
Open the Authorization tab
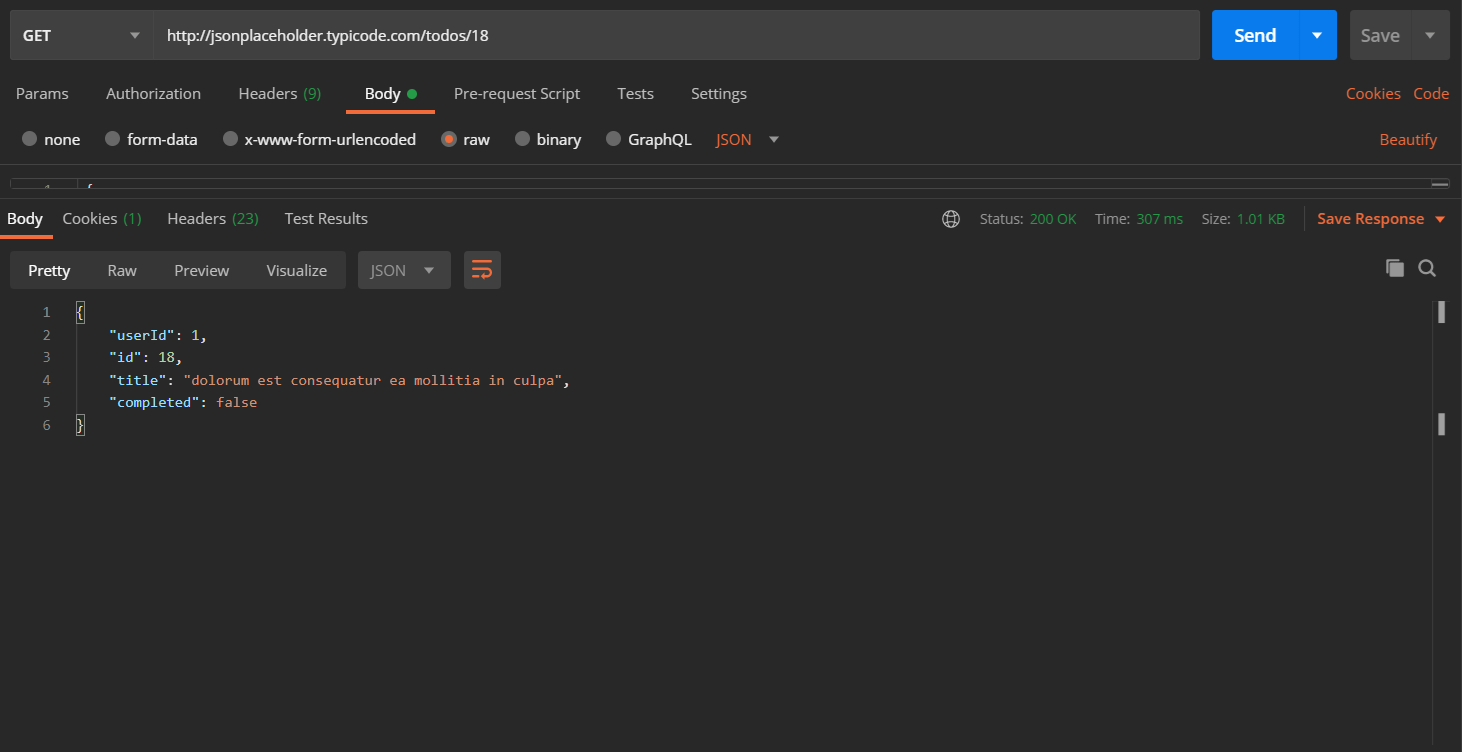tap(153, 93)
